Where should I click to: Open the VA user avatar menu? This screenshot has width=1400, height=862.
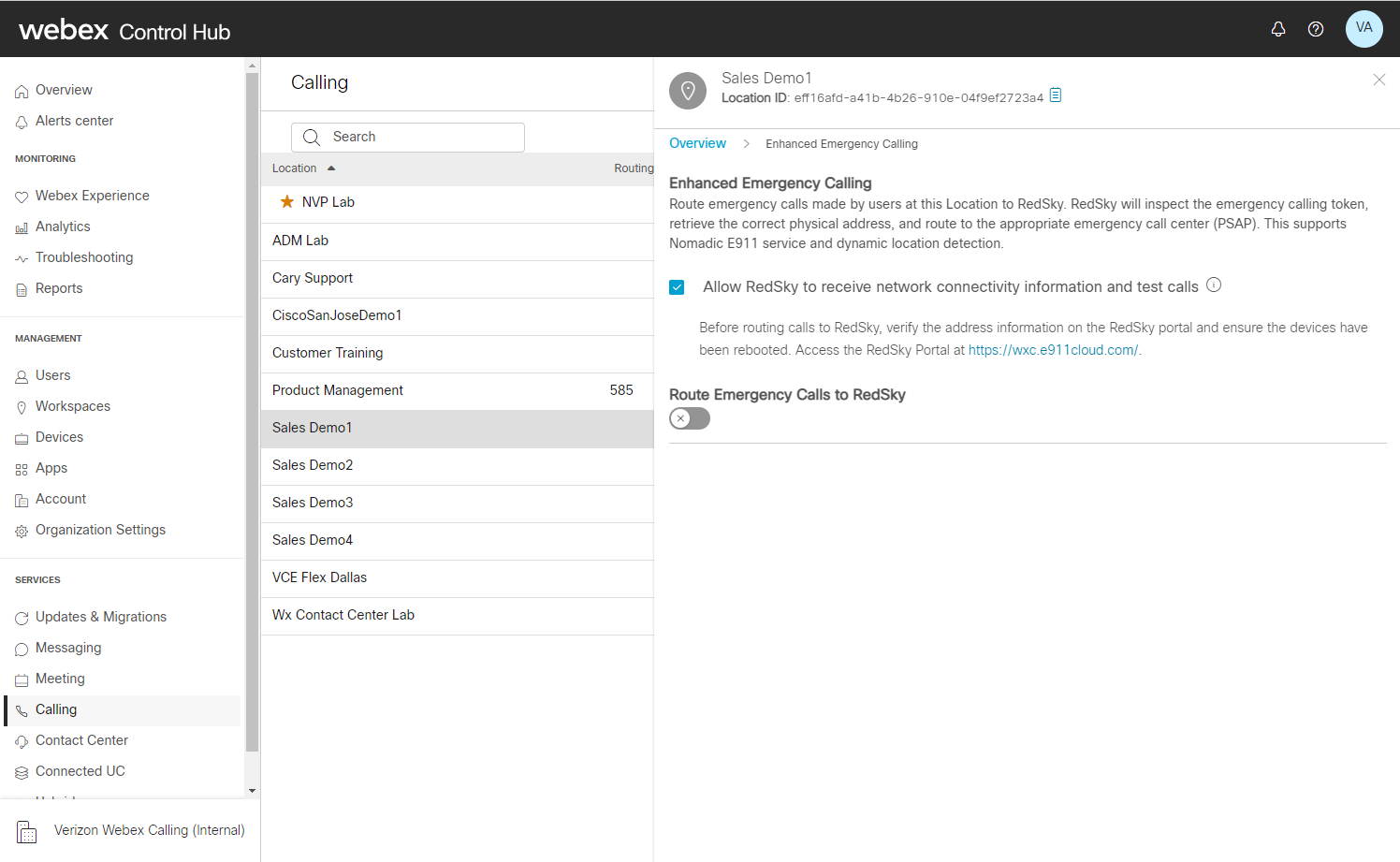pyautogui.click(x=1364, y=28)
